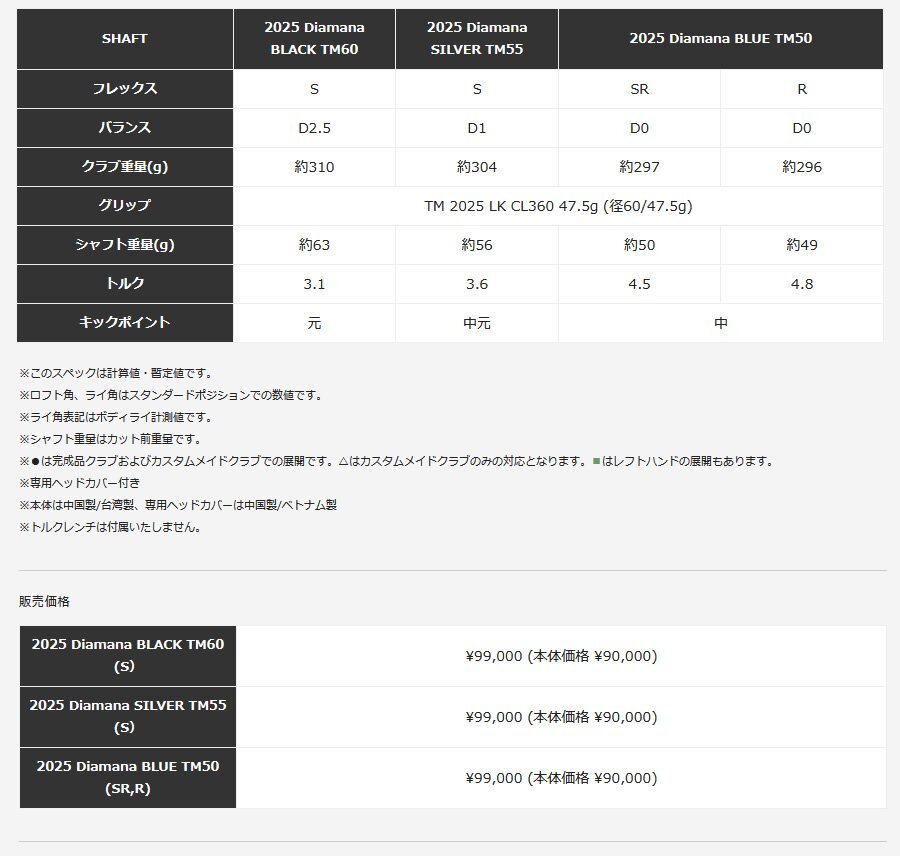Select the 2025 Diamana BLACK TM60 (S) price row
The height and width of the screenshot is (856, 900).
(x=127, y=656)
